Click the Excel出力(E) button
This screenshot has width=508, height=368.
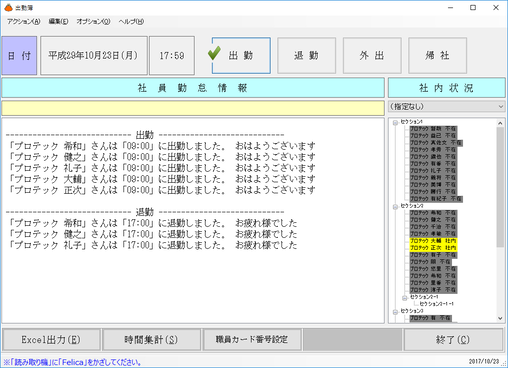tap(51, 340)
